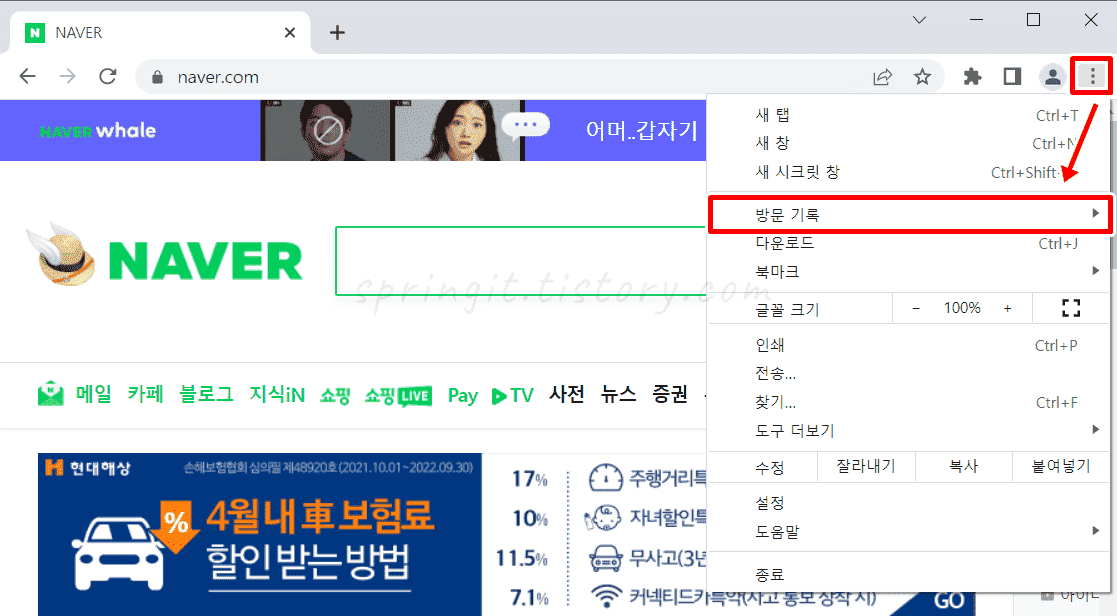The image size is (1117, 616).
Task: Expand the 도움말 submenu
Action: pyautogui.click(x=908, y=531)
